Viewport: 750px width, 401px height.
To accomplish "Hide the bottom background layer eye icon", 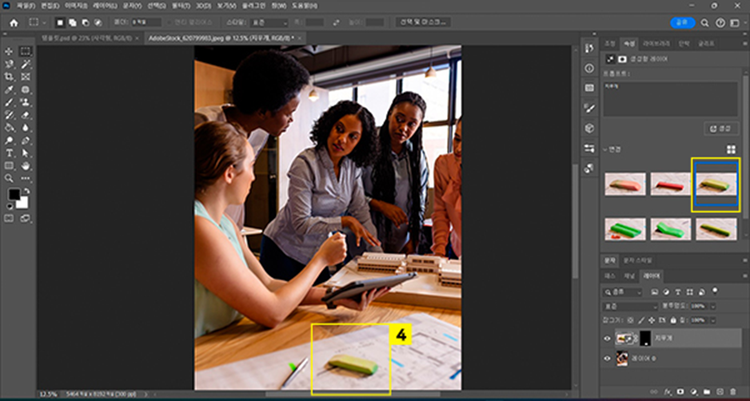I will click(607, 358).
